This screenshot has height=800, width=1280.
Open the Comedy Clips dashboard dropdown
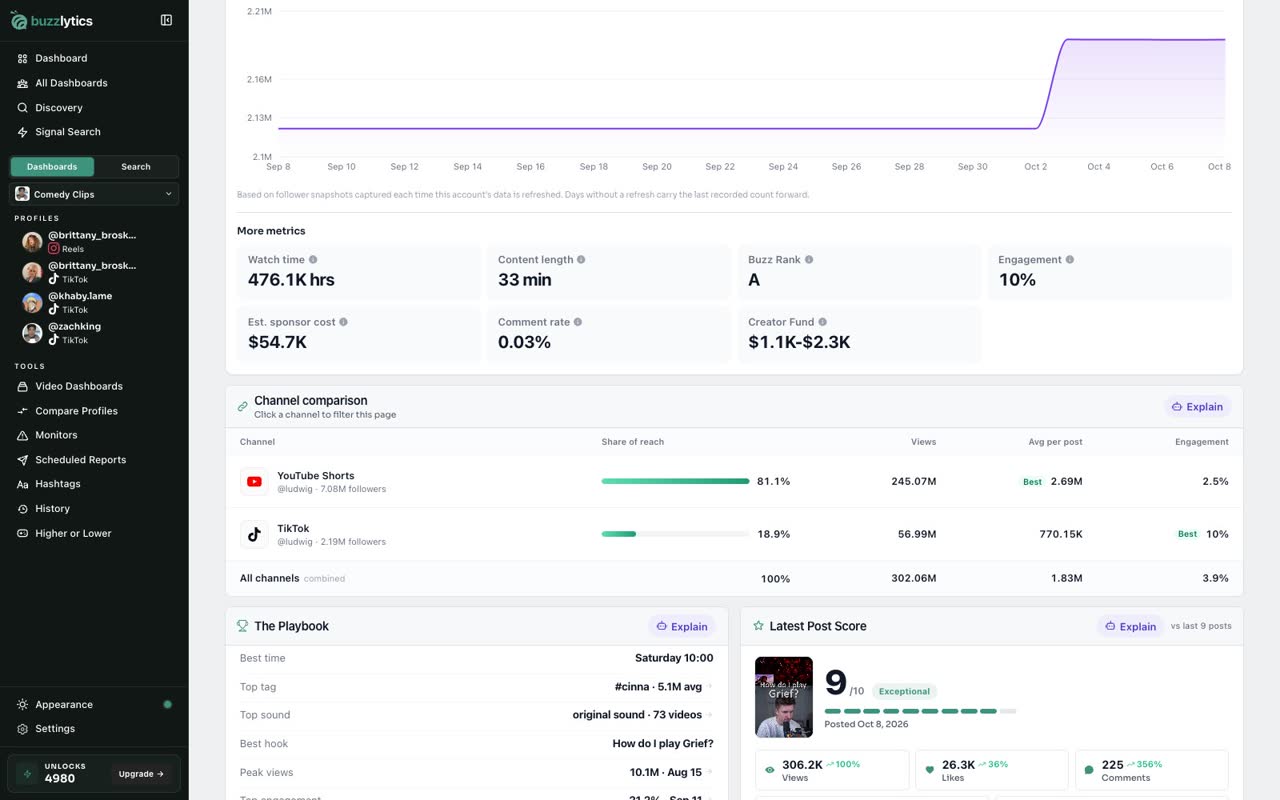pyautogui.click(x=94, y=194)
